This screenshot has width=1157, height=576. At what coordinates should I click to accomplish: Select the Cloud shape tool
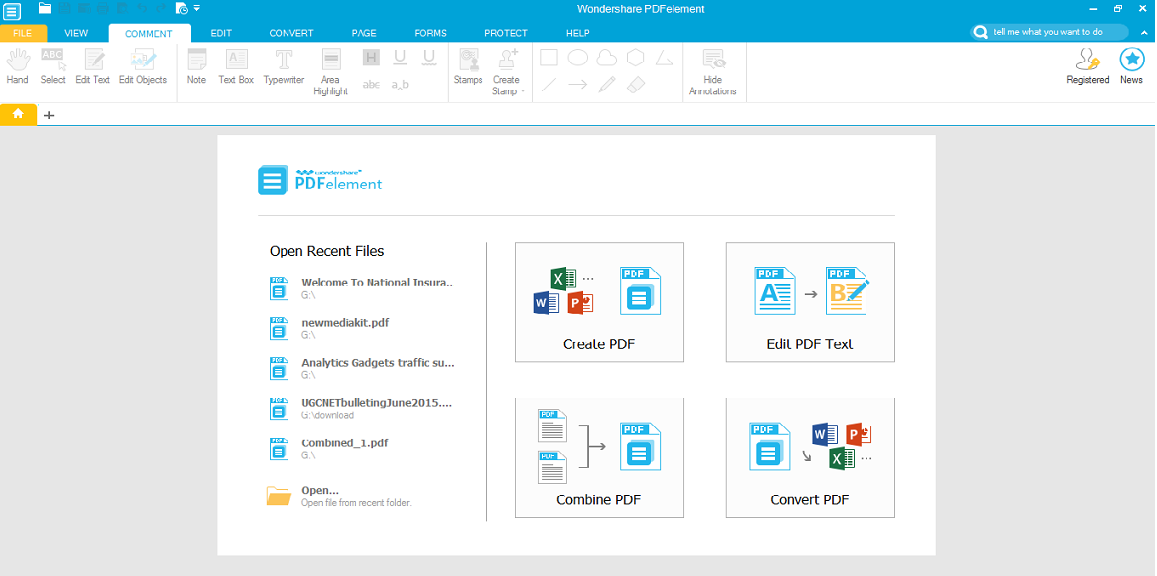coord(607,58)
